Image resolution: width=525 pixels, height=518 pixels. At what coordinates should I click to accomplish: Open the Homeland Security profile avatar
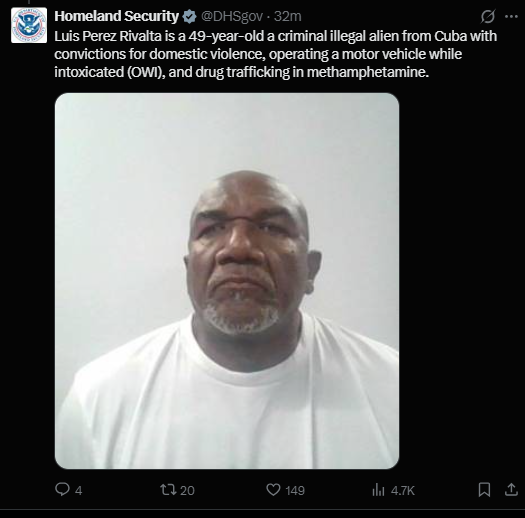29,25
